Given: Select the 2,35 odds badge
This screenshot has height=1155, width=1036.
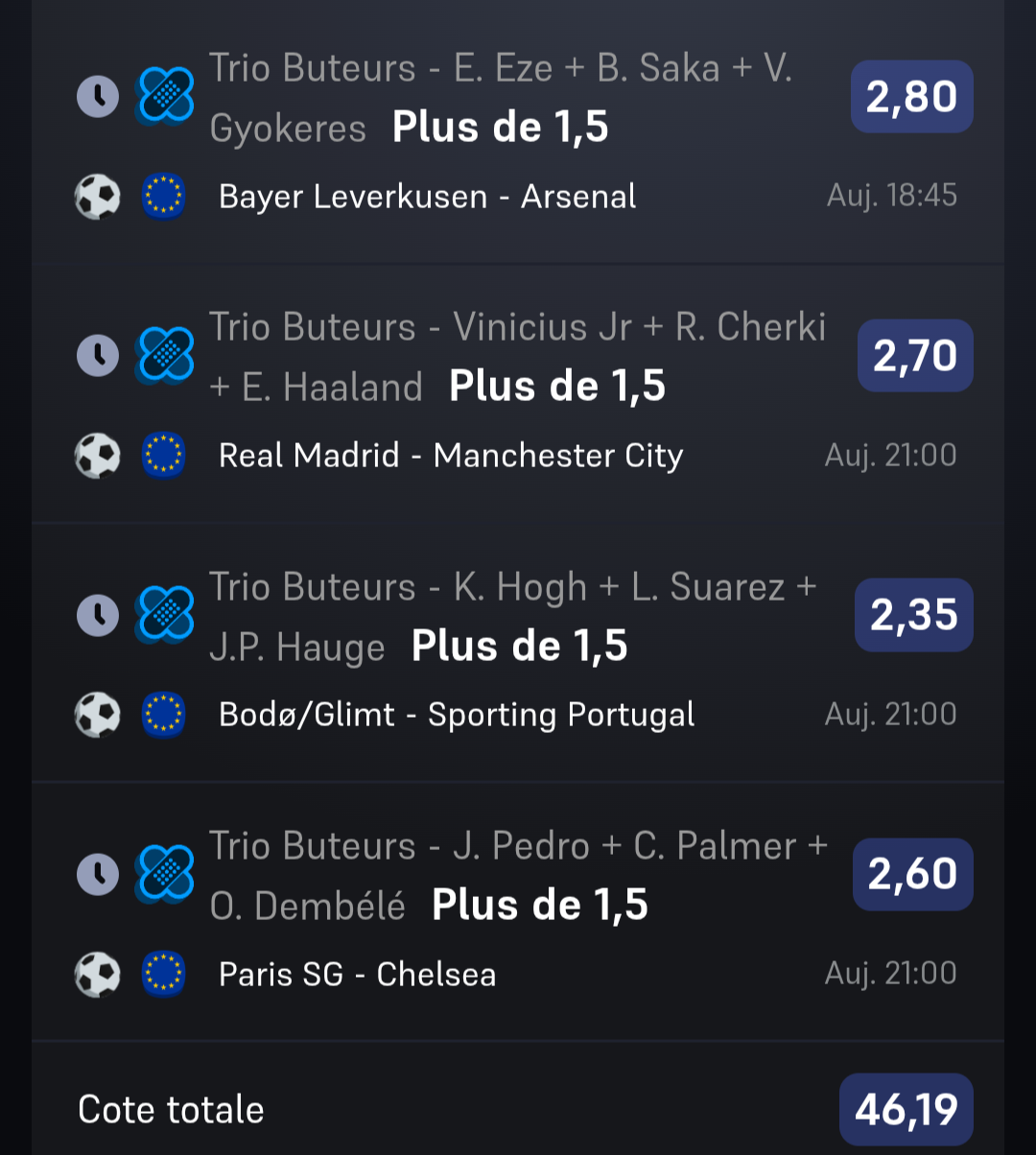Looking at the screenshot, I should click(913, 615).
